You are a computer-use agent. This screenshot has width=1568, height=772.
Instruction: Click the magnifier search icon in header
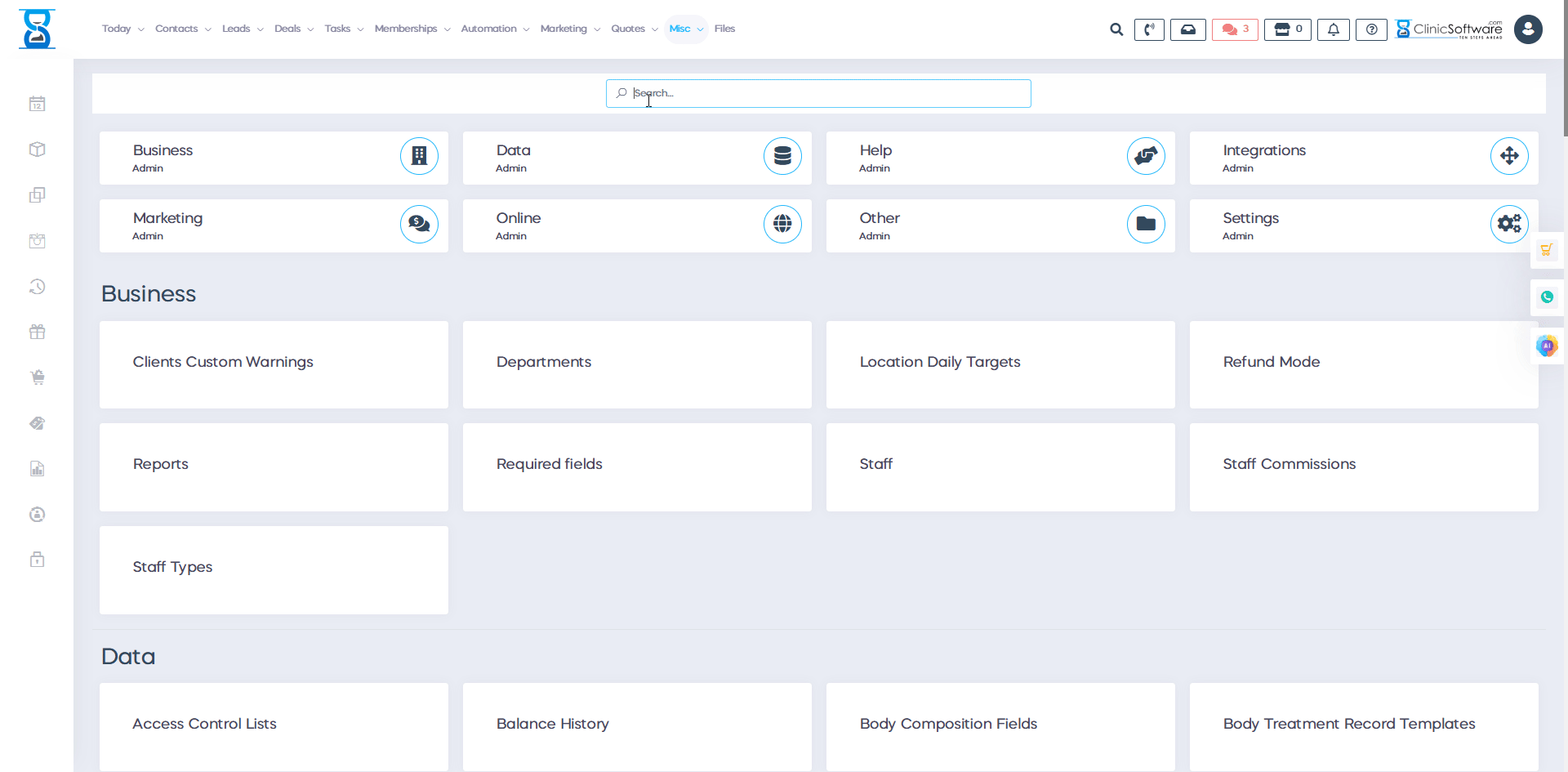click(1116, 29)
